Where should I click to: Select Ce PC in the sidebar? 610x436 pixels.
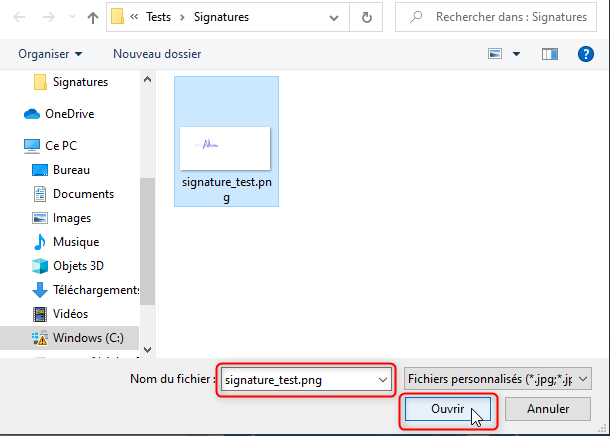tap(60, 145)
